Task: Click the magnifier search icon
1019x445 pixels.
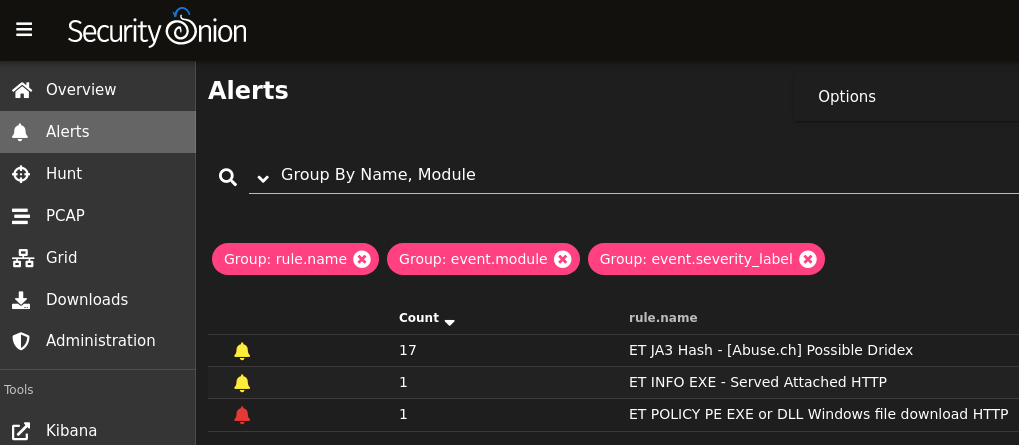Action: (x=227, y=177)
